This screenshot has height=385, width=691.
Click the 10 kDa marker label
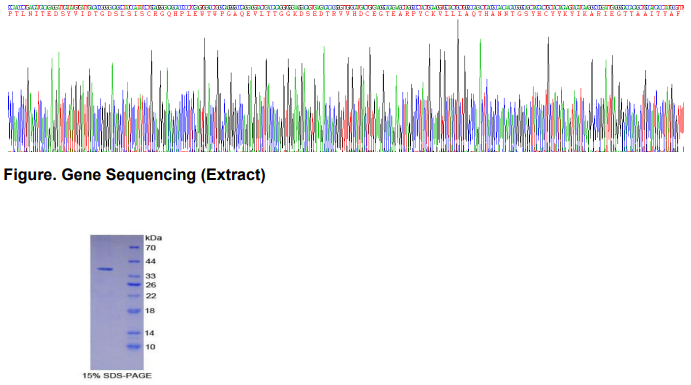click(x=150, y=347)
